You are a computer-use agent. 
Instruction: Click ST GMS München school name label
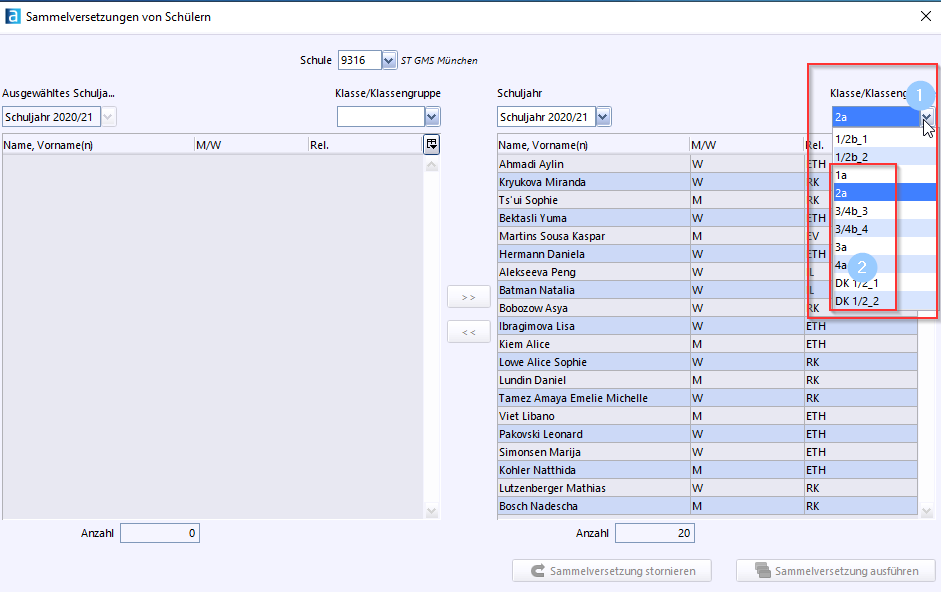(x=439, y=61)
